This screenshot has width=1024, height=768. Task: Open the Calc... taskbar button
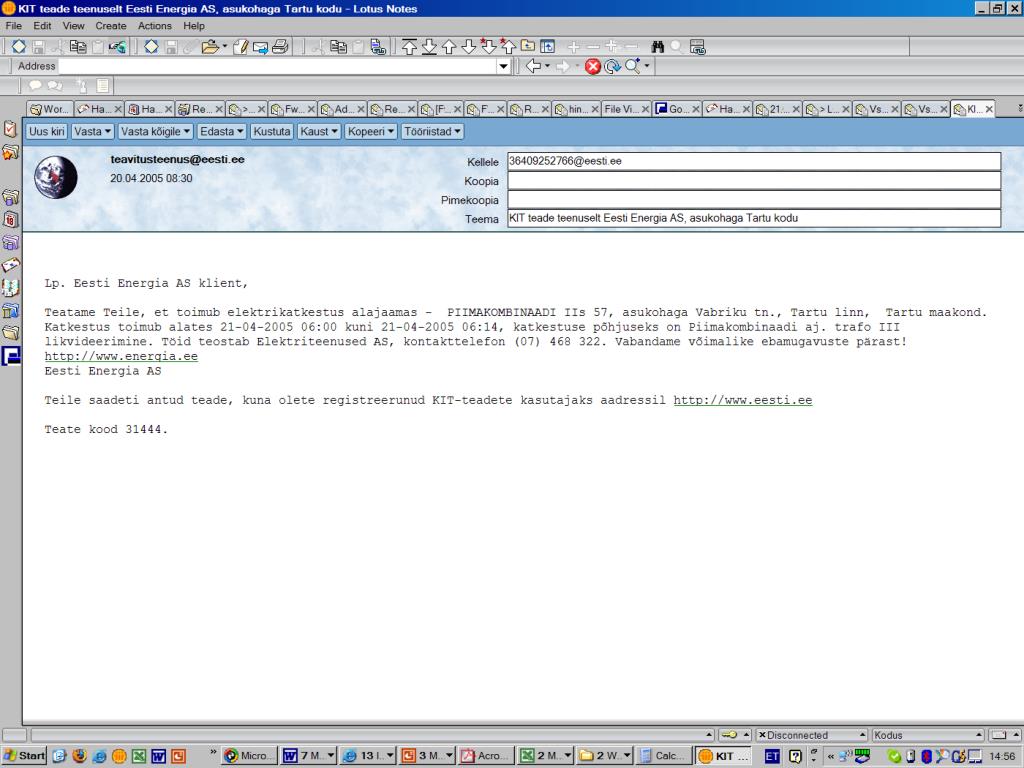(x=664, y=756)
